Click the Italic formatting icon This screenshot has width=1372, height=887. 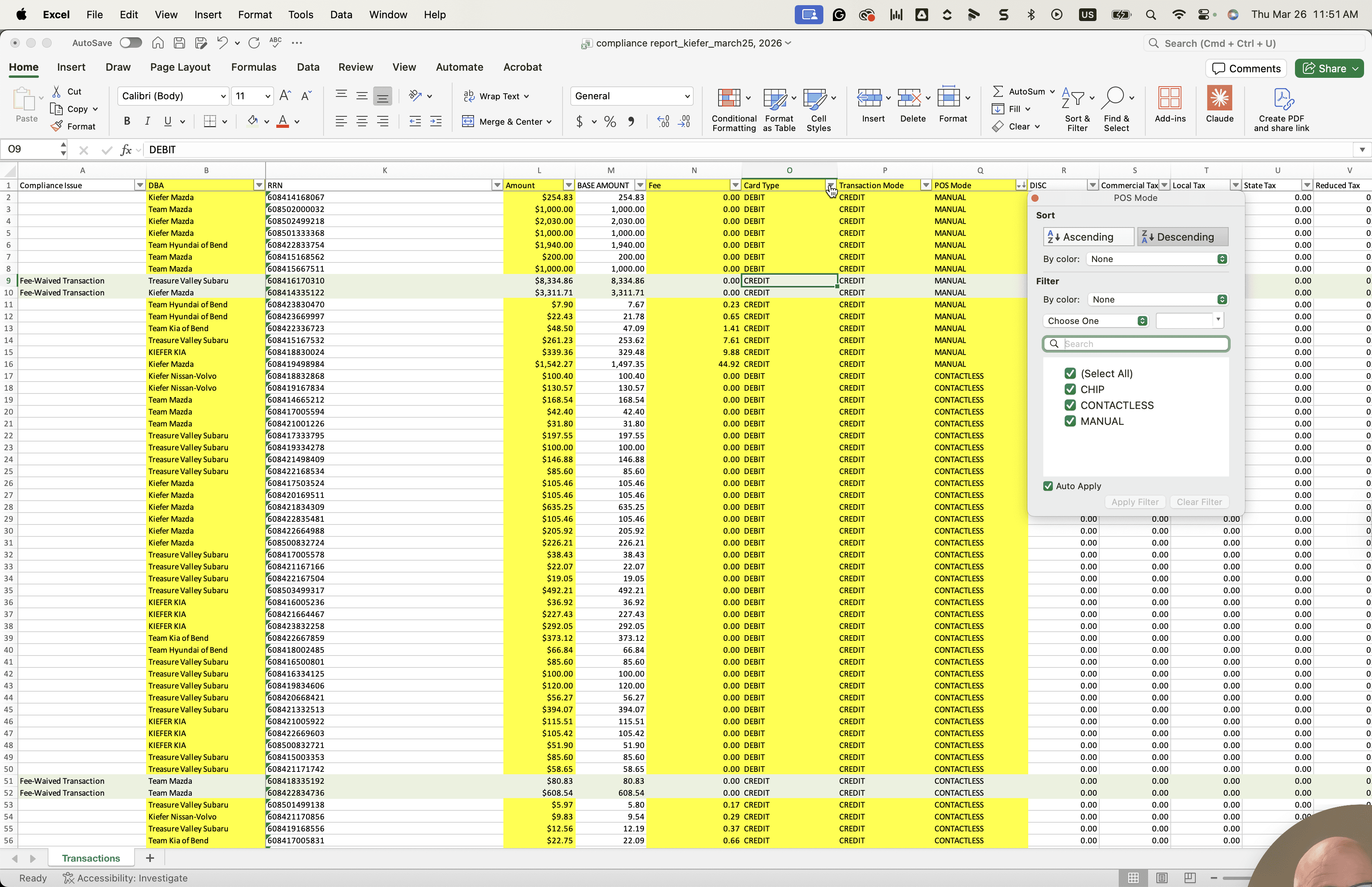point(147,121)
